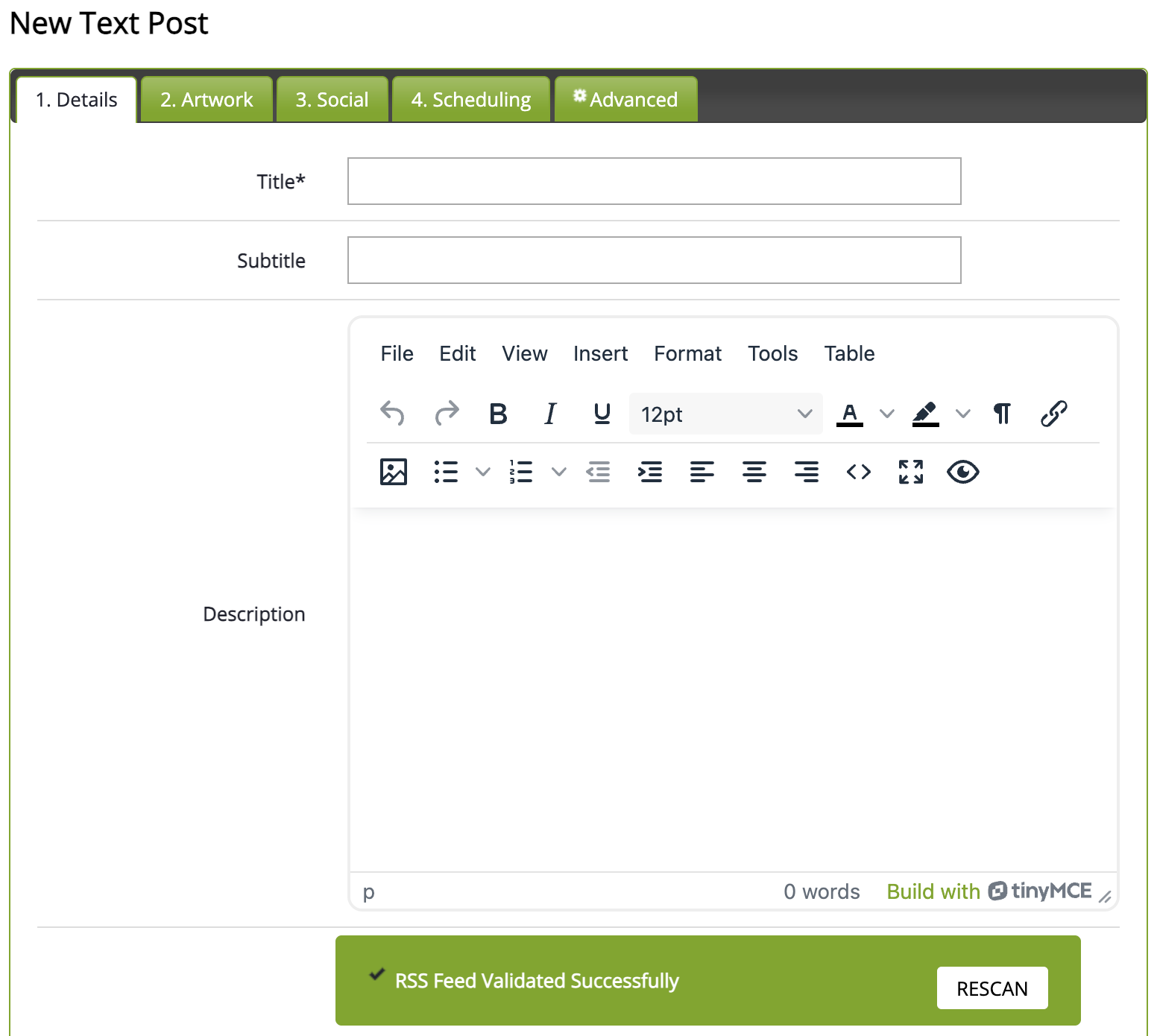The height and width of the screenshot is (1036, 1157).
Task: Click the Undo arrow icon
Action: pyautogui.click(x=393, y=414)
